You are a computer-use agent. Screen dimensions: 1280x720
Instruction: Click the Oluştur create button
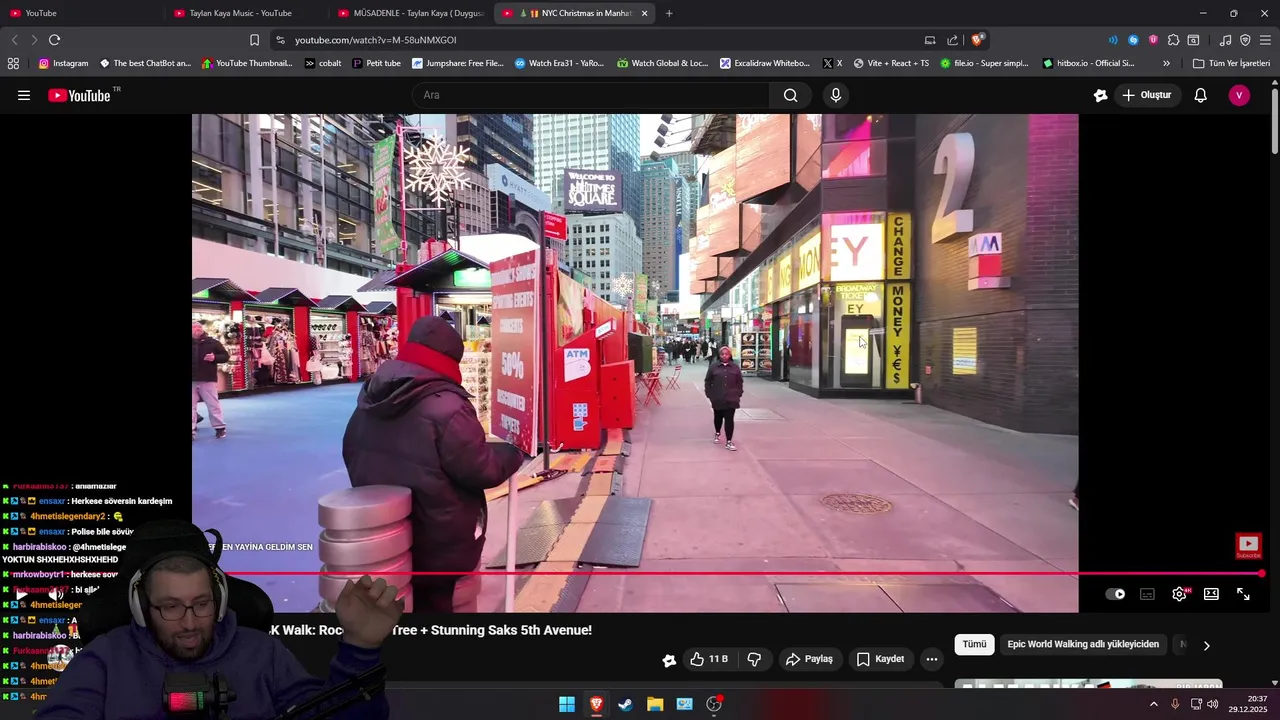click(1146, 95)
